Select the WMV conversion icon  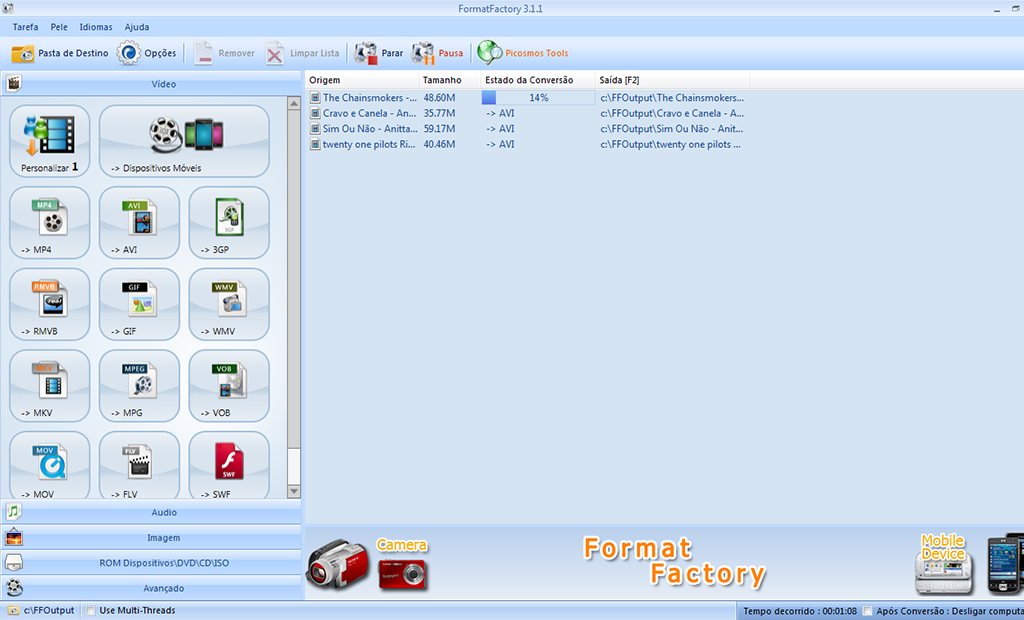click(229, 304)
